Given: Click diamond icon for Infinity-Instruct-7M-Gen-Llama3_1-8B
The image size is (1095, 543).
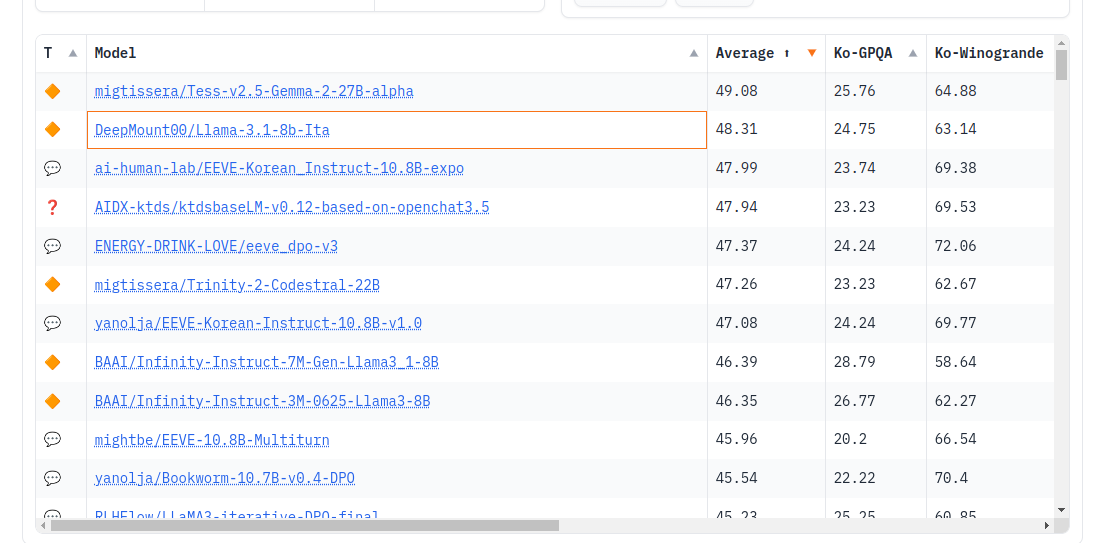Looking at the screenshot, I should (52, 362).
